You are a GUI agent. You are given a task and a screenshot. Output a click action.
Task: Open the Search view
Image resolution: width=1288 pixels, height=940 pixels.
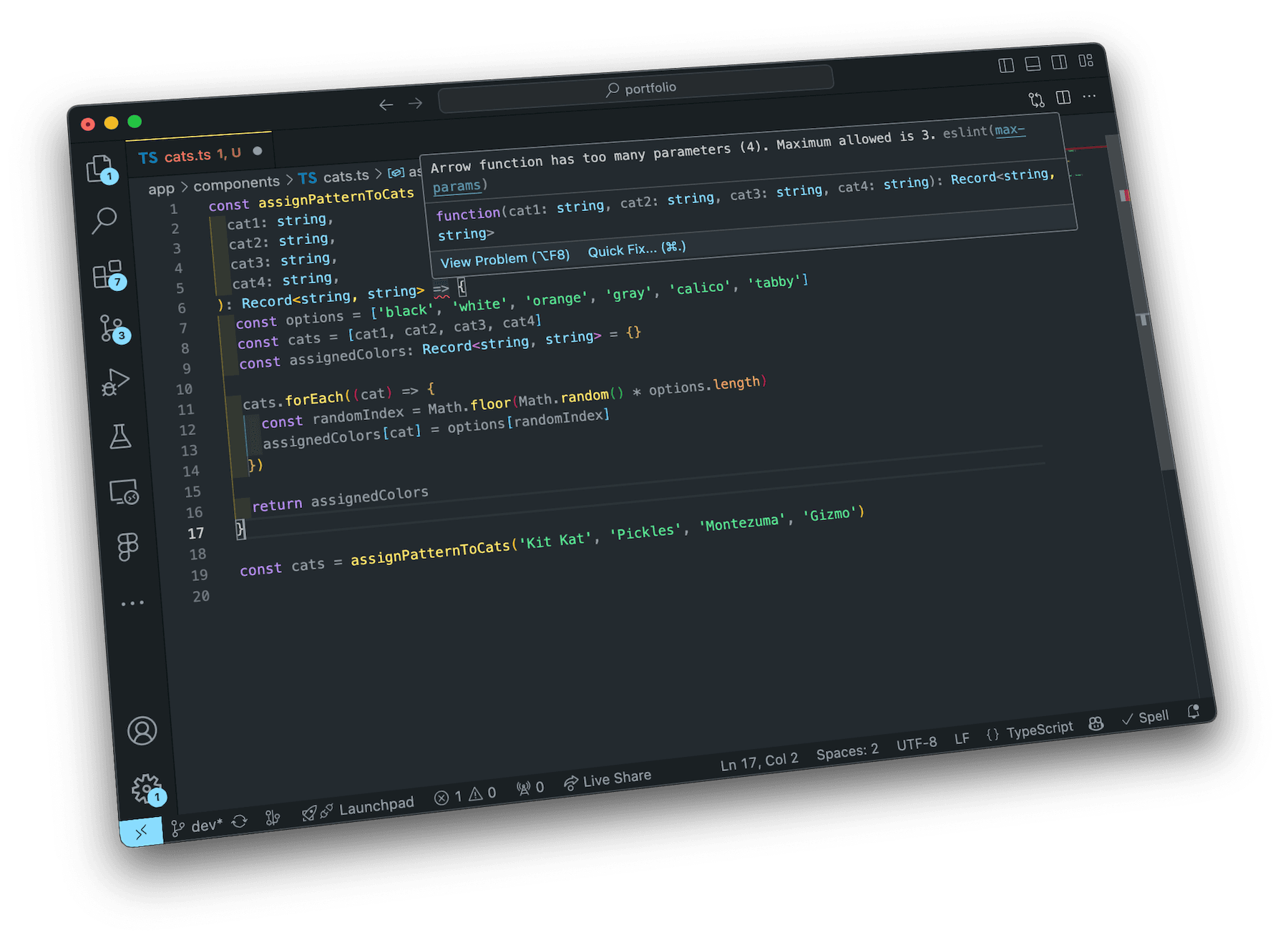(x=104, y=220)
